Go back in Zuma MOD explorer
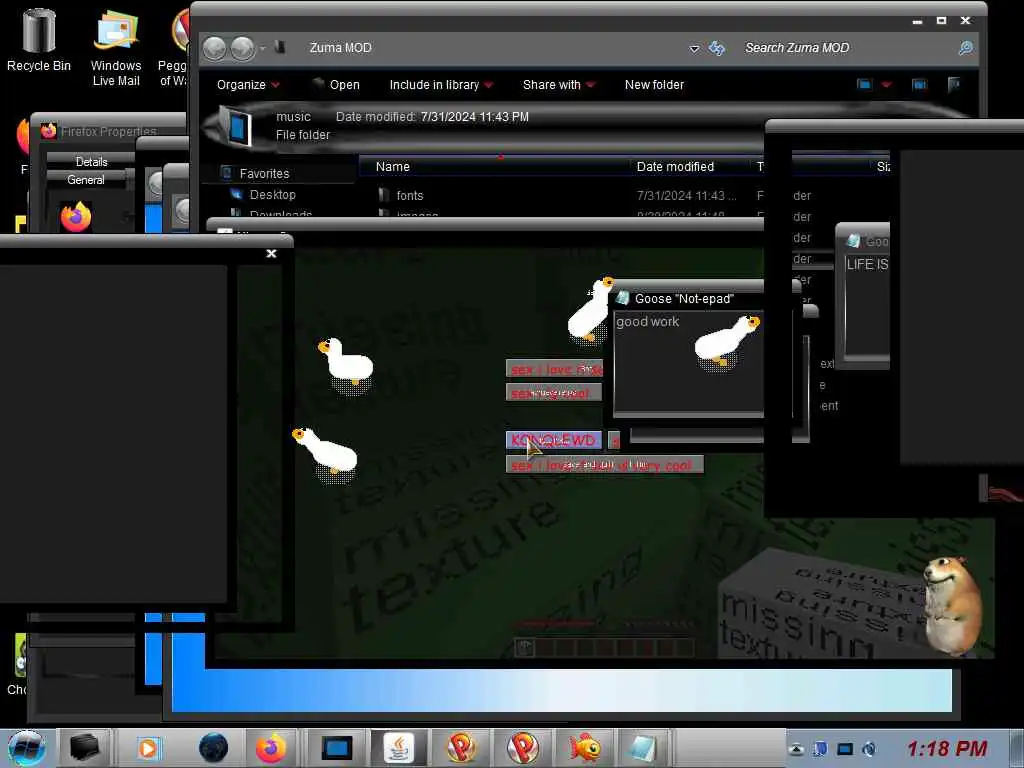This screenshot has height=768, width=1024. click(214, 48)
